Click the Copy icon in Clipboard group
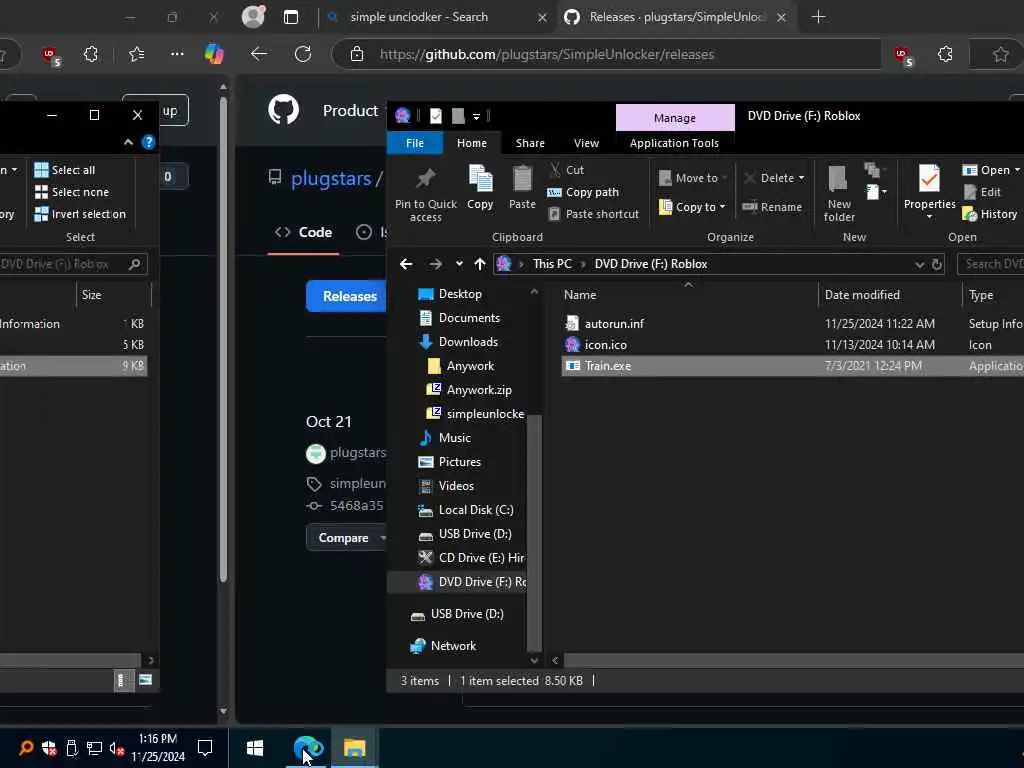 pos(480,178)
